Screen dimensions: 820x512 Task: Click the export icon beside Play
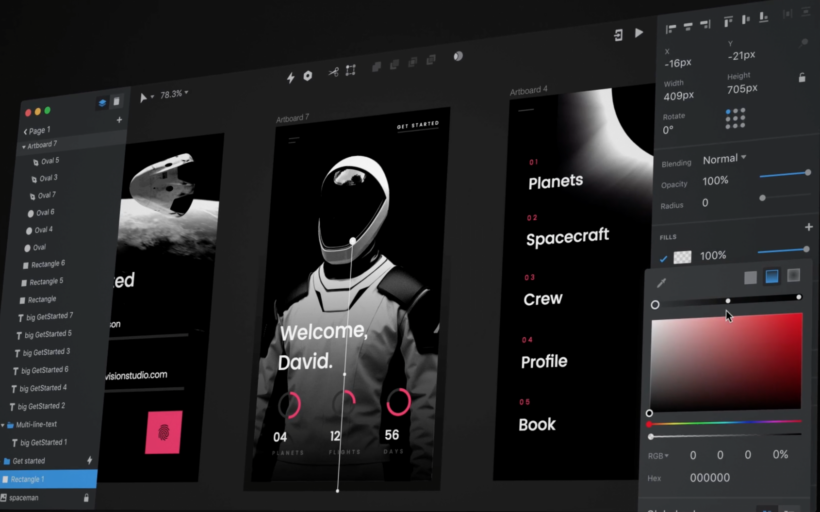(618, 34)
